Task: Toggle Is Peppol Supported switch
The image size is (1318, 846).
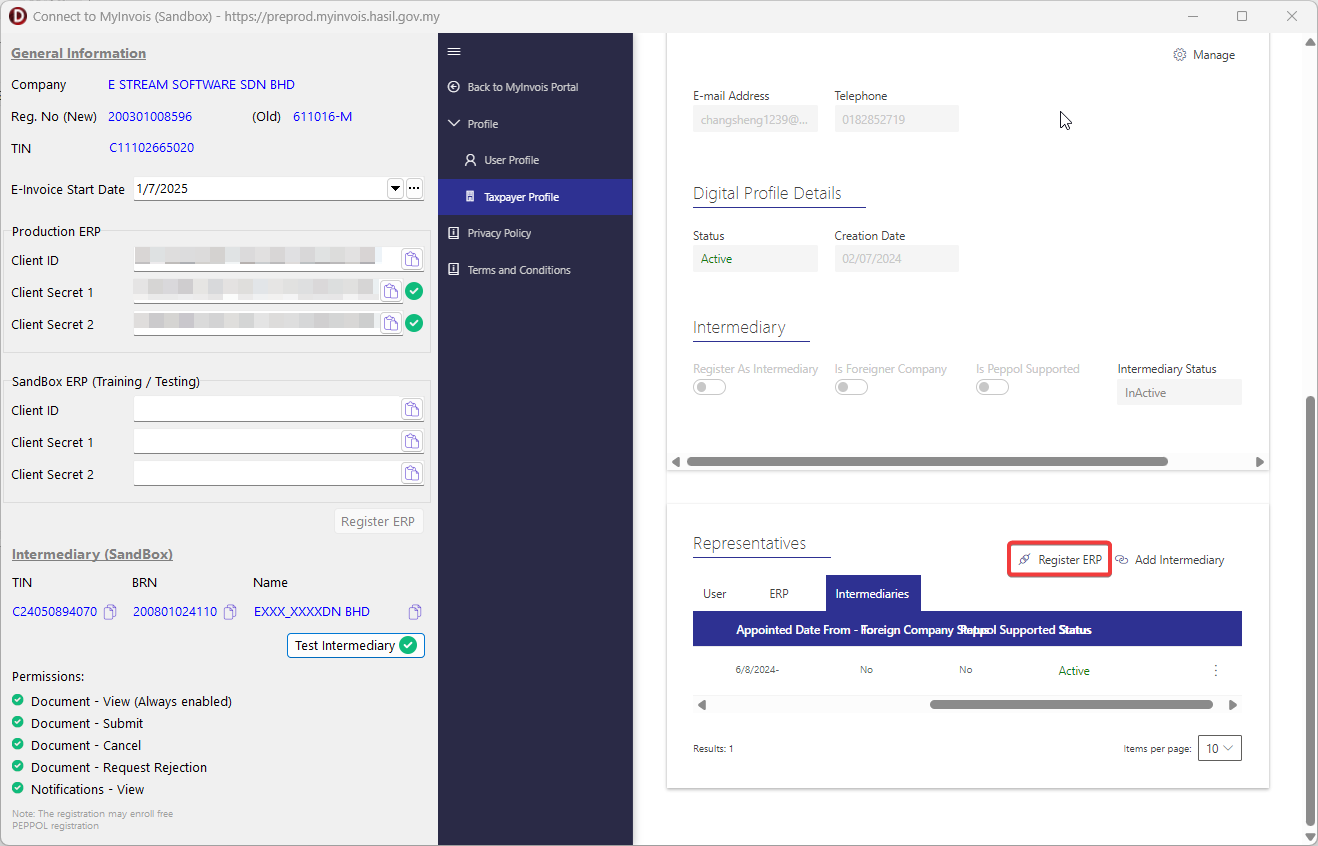Action: coord(992,388)
